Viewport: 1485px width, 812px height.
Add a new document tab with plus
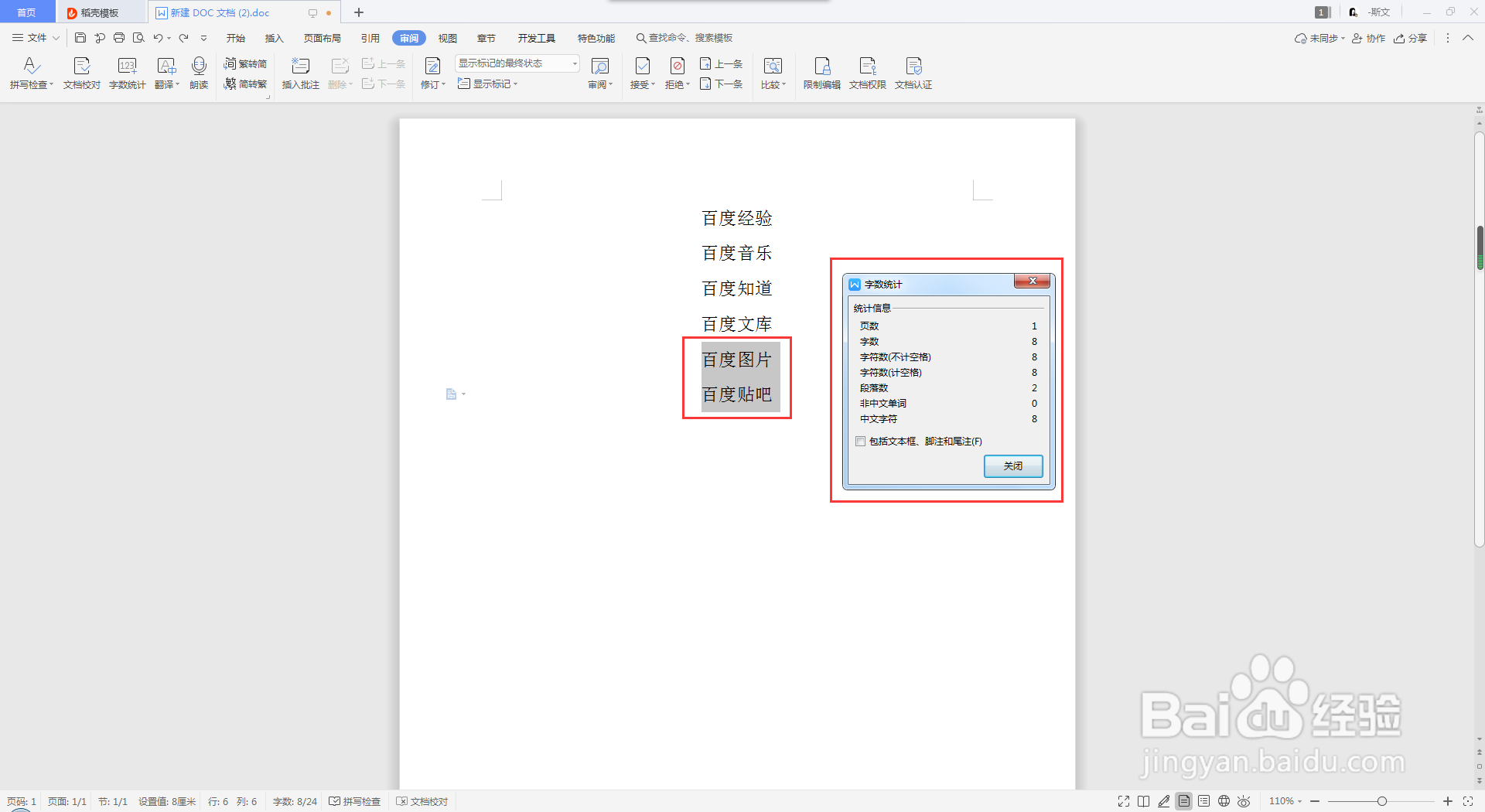[359, 12]
